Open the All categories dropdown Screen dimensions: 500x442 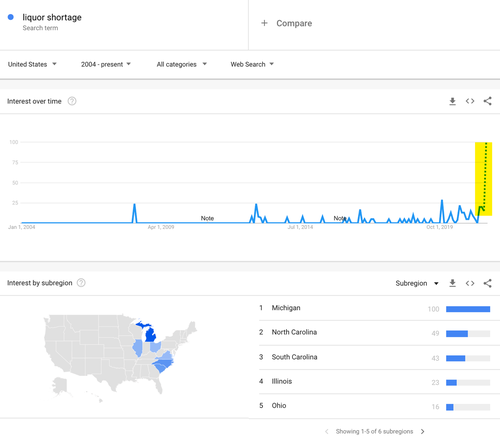(182, 64)
